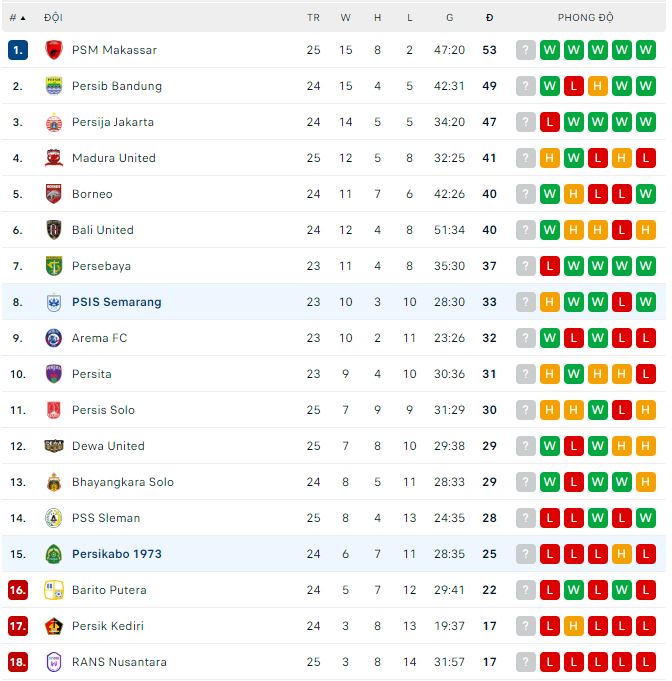Click Borneo's orange H form badge
The height and width of the screenshot is (681, 672).
pyautogui.click(x=574, y=194)
